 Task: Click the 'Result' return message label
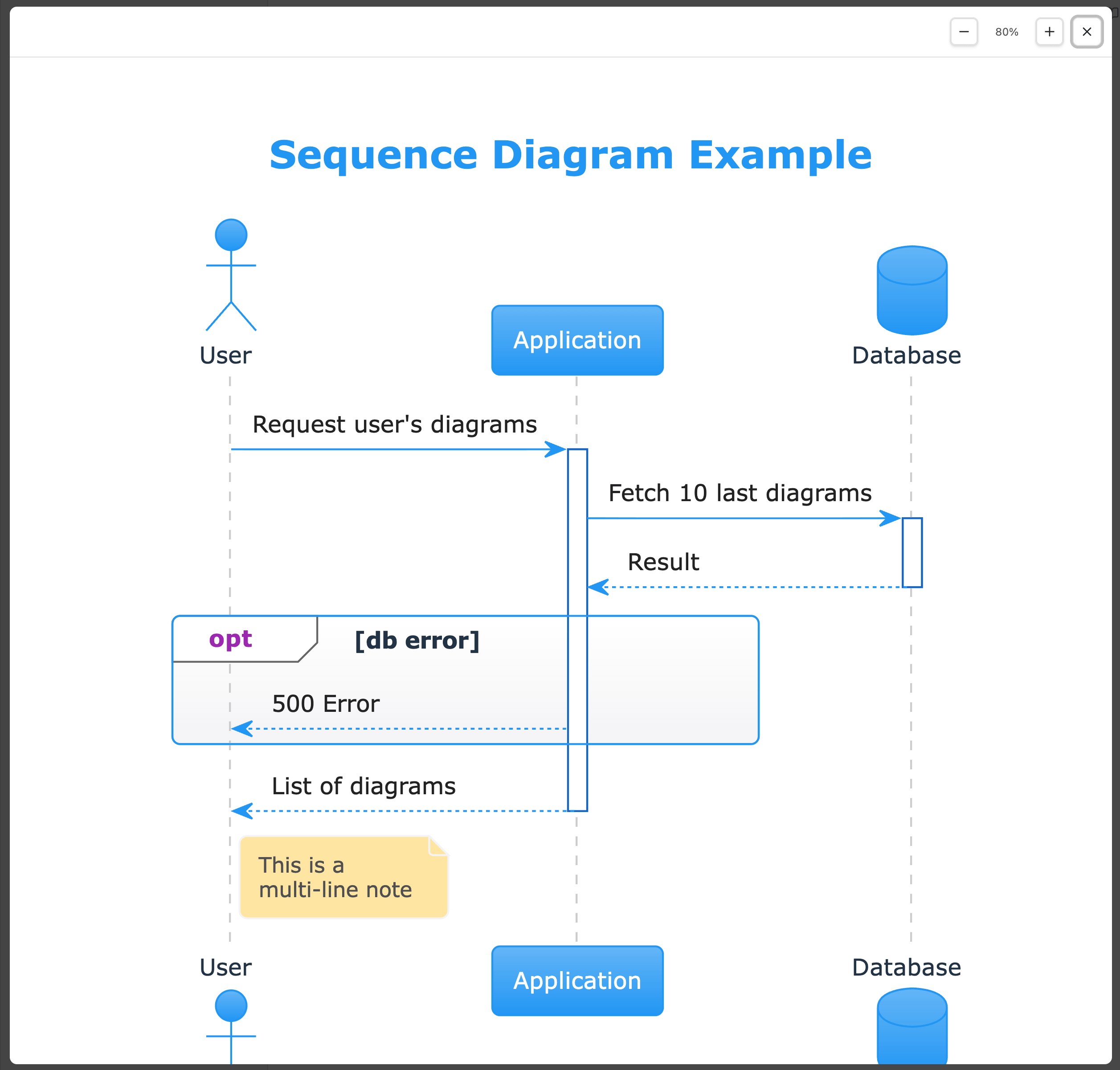[663, 562]
